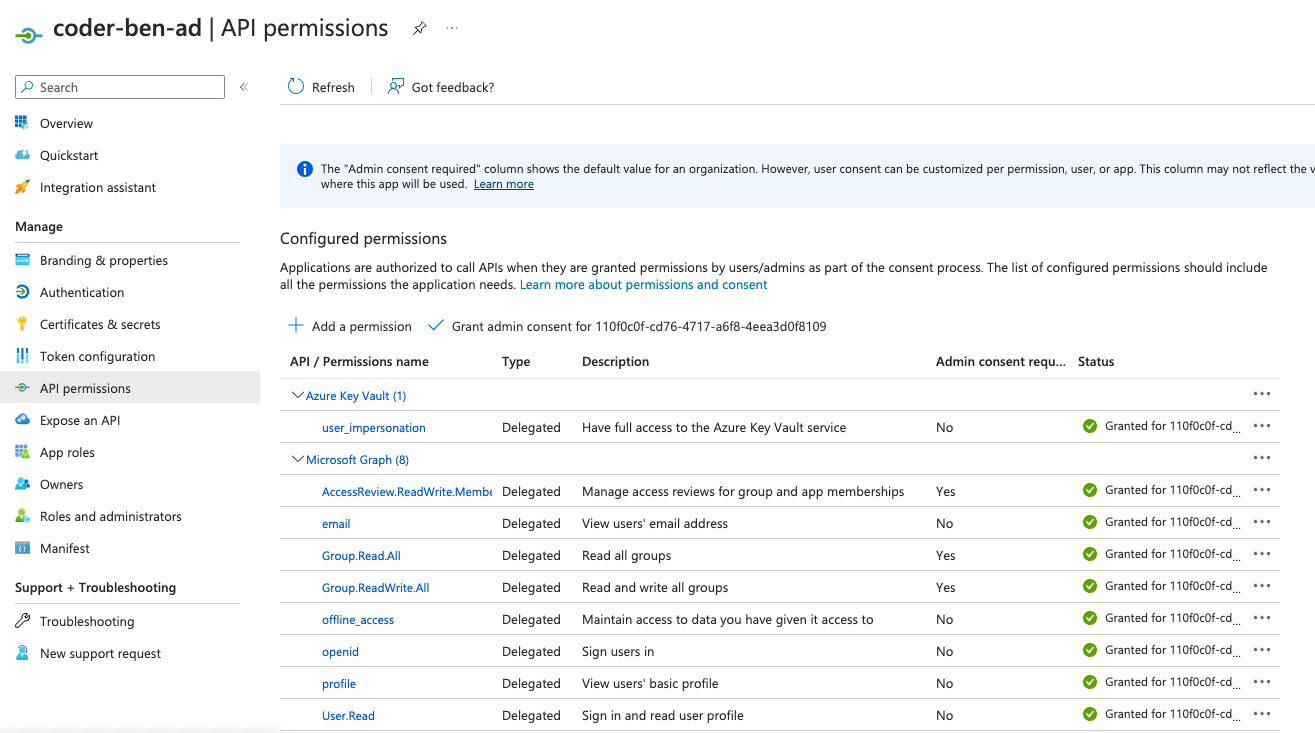Open the Quickstart section
Screen dimensions: 1315x733
pos(70,154)
